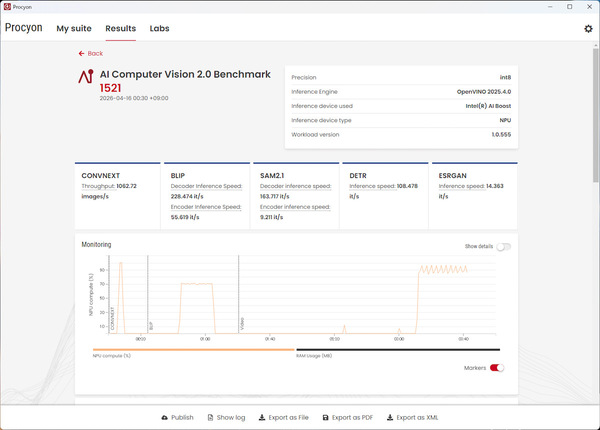600x430 pixels.
Task: Click the CONVNEXT marker line in chart
Action: coord(109,295)
